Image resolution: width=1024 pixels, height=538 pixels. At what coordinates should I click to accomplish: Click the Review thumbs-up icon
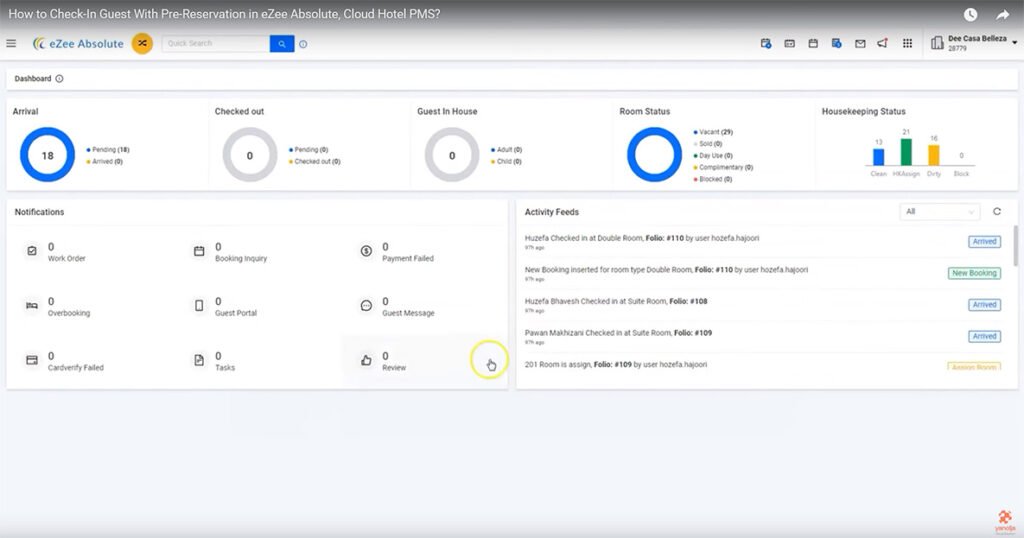pos(366,360)
